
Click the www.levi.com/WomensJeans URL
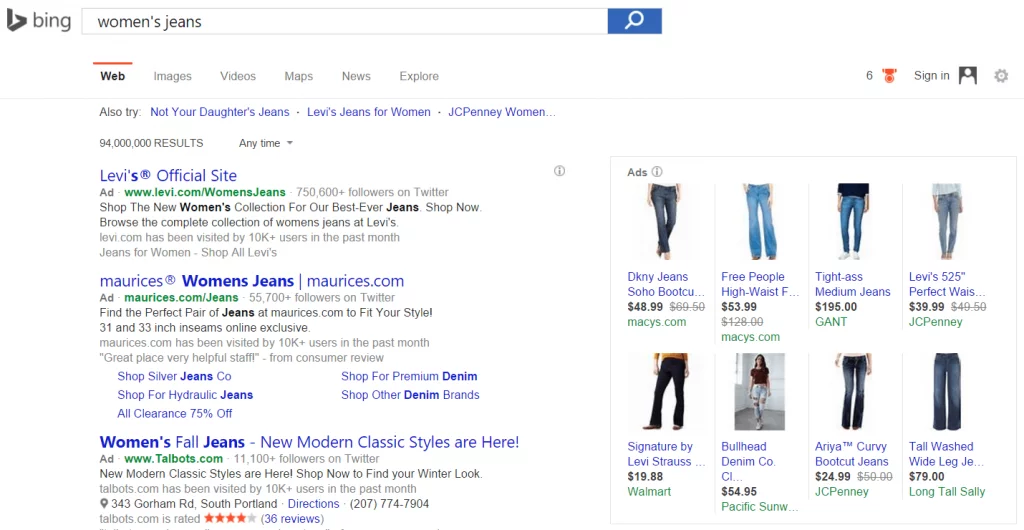[204, 192]
